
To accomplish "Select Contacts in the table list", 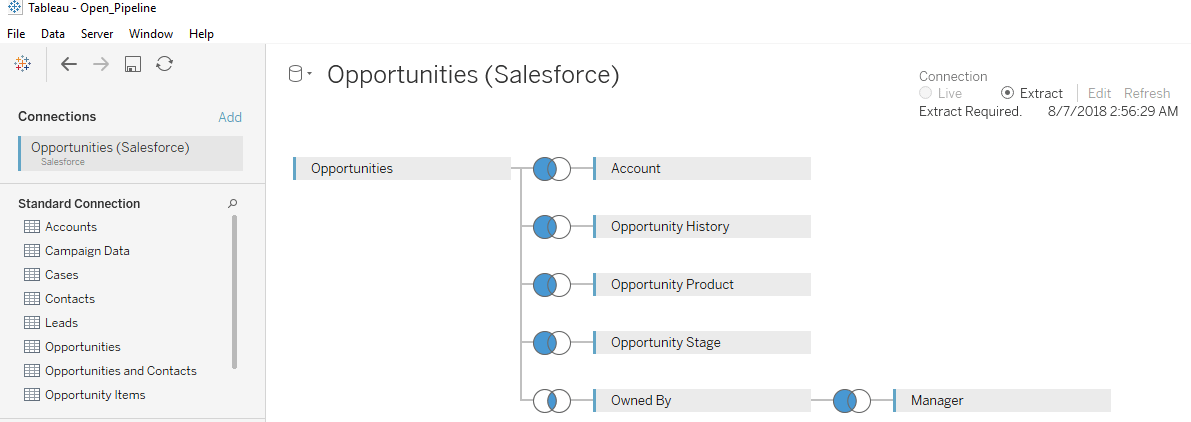I will (x=70, y=299).
